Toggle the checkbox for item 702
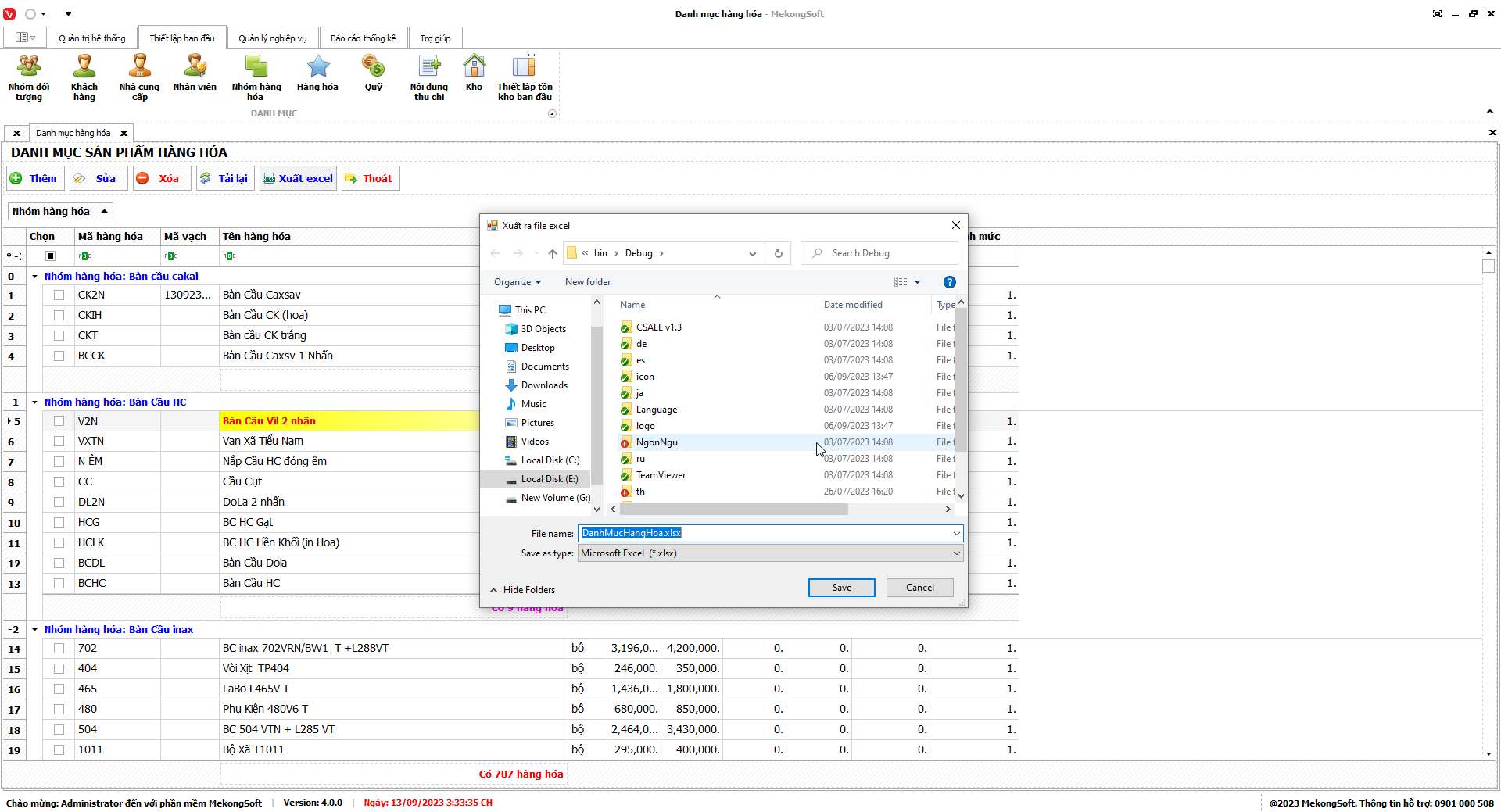The height and width of the screenshot is (812, 1501). [59, 649]
